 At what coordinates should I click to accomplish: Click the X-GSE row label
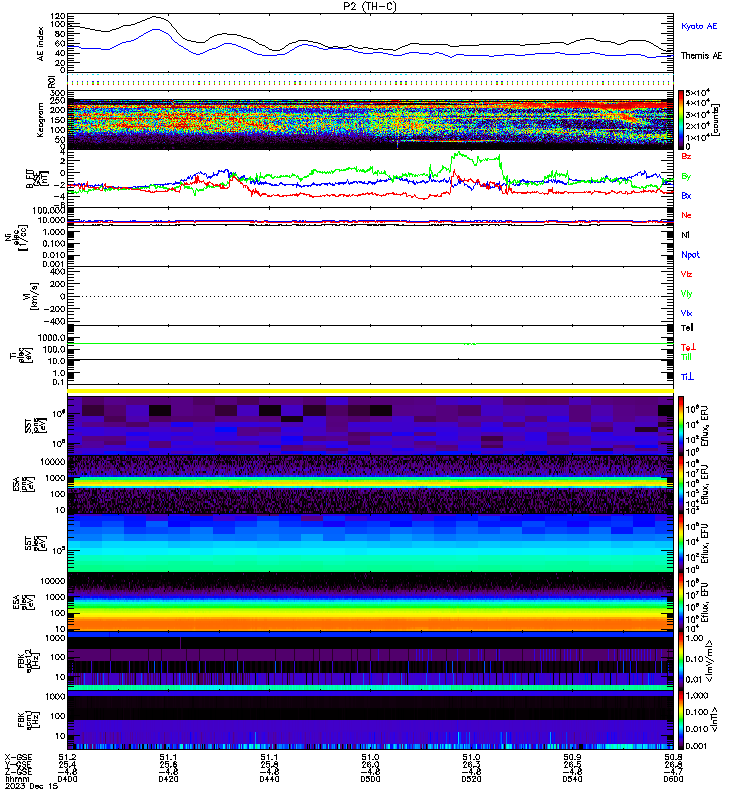(18, 757)
